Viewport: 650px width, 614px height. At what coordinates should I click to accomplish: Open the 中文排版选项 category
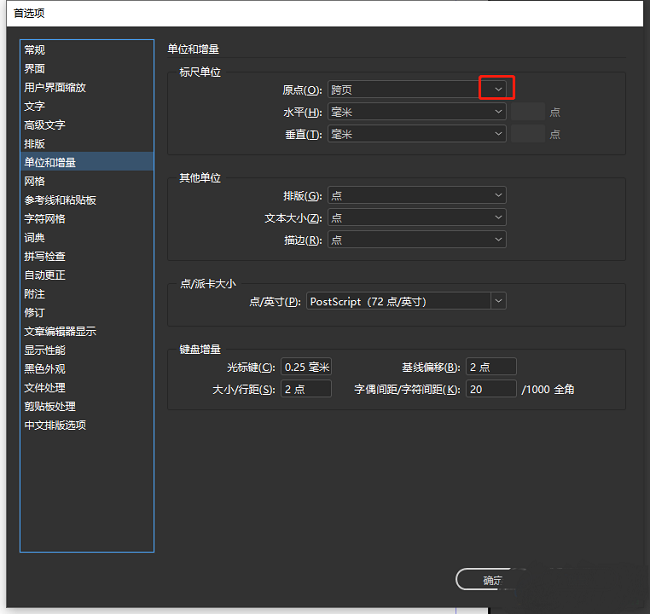coord(55,425)
